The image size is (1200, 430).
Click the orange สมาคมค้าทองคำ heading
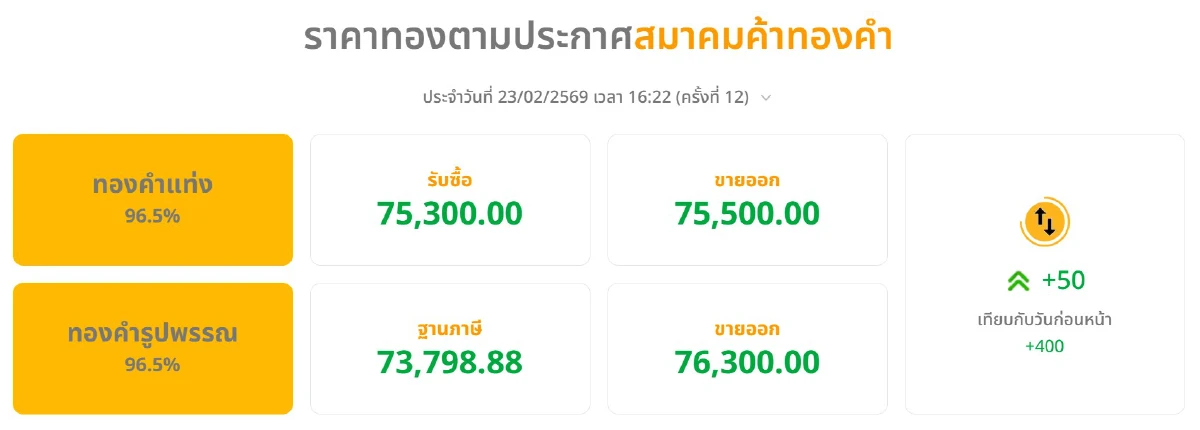tap(763, 37)
